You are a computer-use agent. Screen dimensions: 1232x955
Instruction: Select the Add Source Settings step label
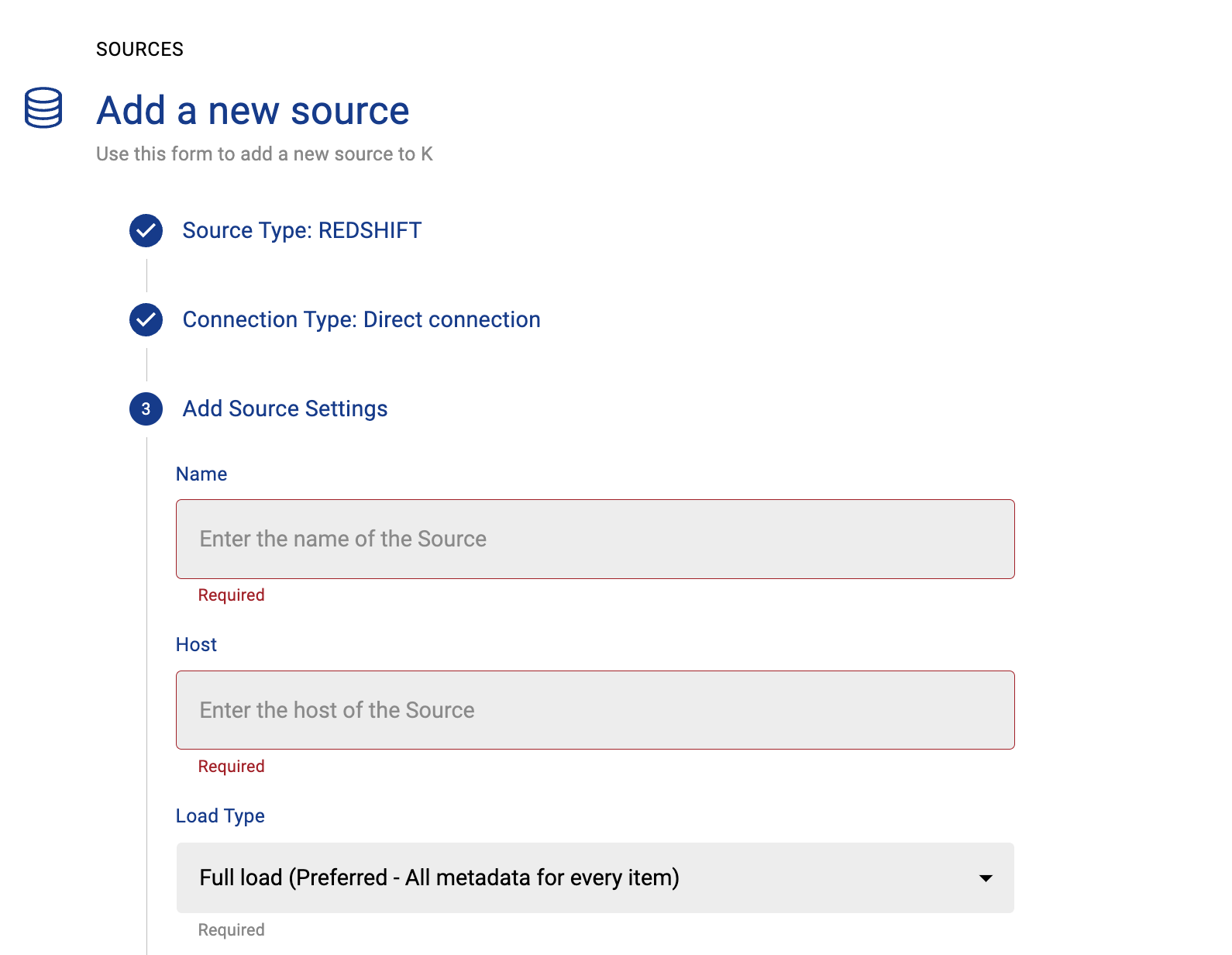[x=284, y=409]
